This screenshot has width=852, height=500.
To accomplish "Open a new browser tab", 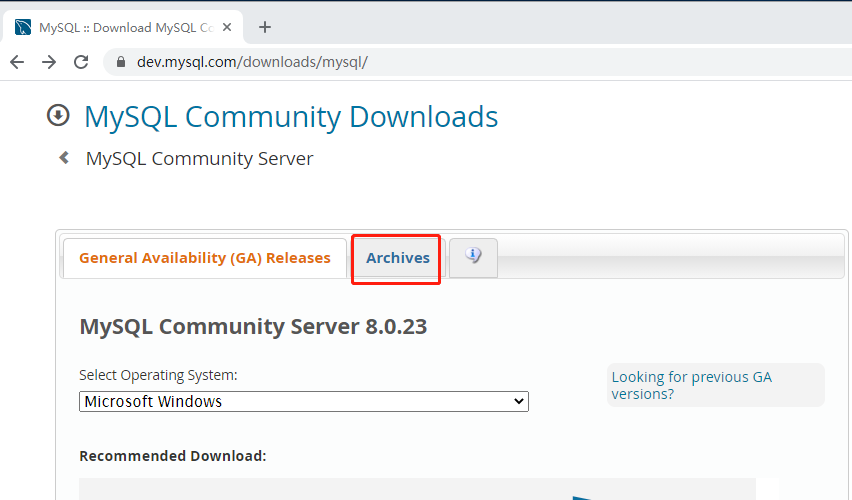I will 265,27.
